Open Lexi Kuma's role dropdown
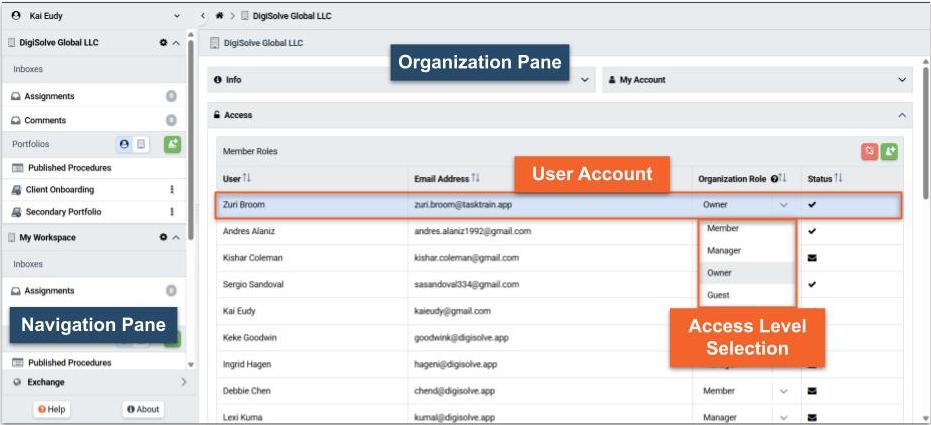 click(x=784, y=417)
